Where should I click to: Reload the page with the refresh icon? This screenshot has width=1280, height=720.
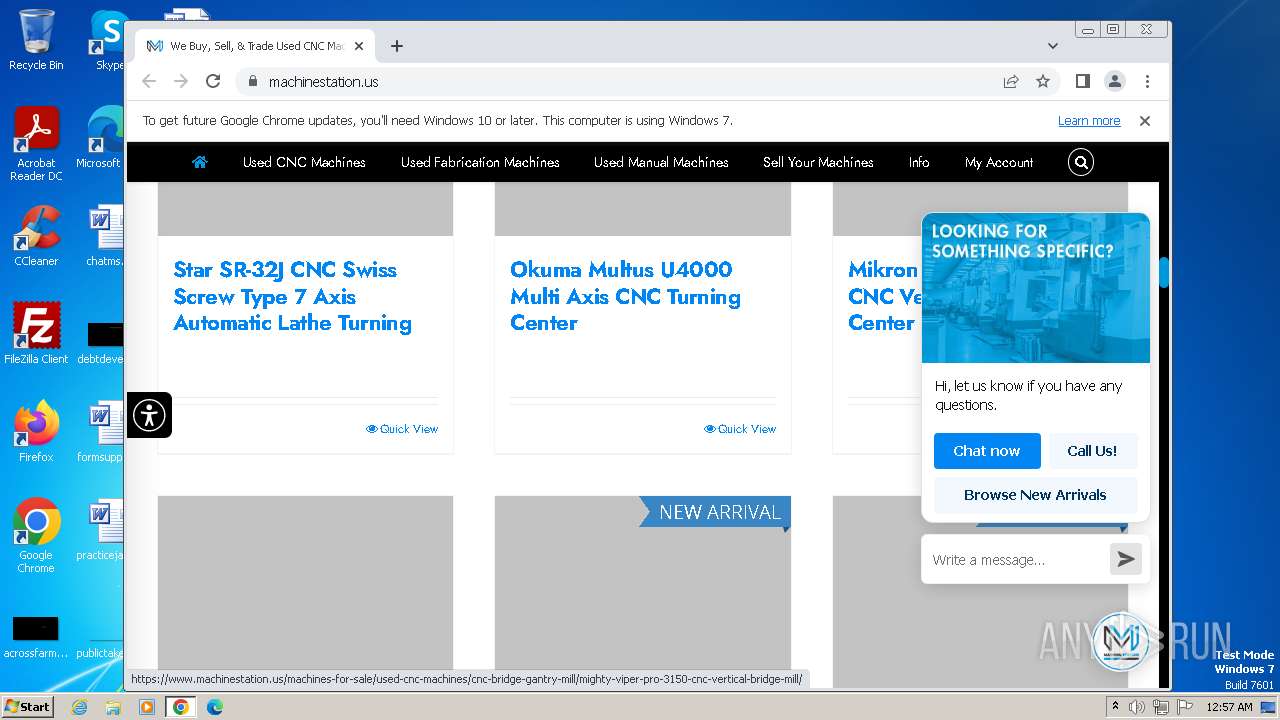coord(213,81)
